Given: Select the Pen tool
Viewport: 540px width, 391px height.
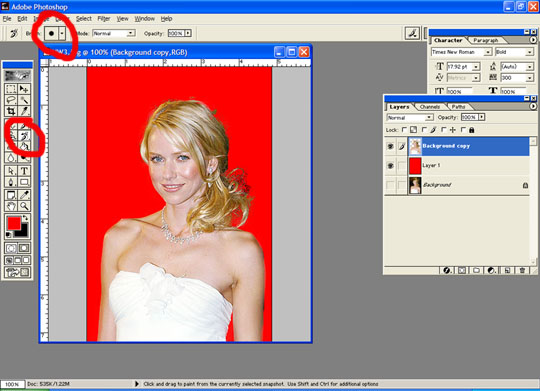Looking at the screenshot, I should [x=11, y=182].
